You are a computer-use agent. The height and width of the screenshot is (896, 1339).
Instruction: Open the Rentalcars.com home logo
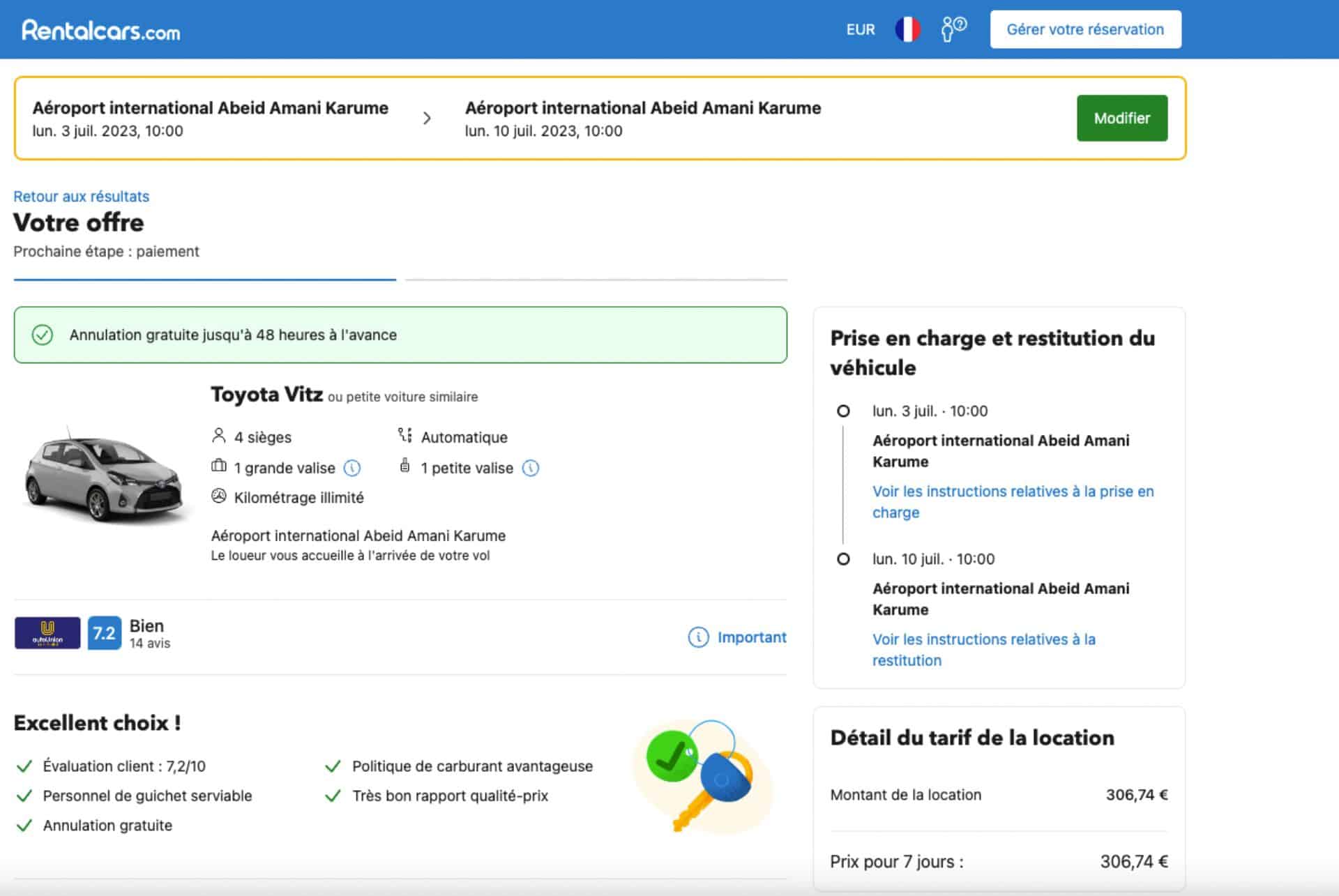[101, 30]
